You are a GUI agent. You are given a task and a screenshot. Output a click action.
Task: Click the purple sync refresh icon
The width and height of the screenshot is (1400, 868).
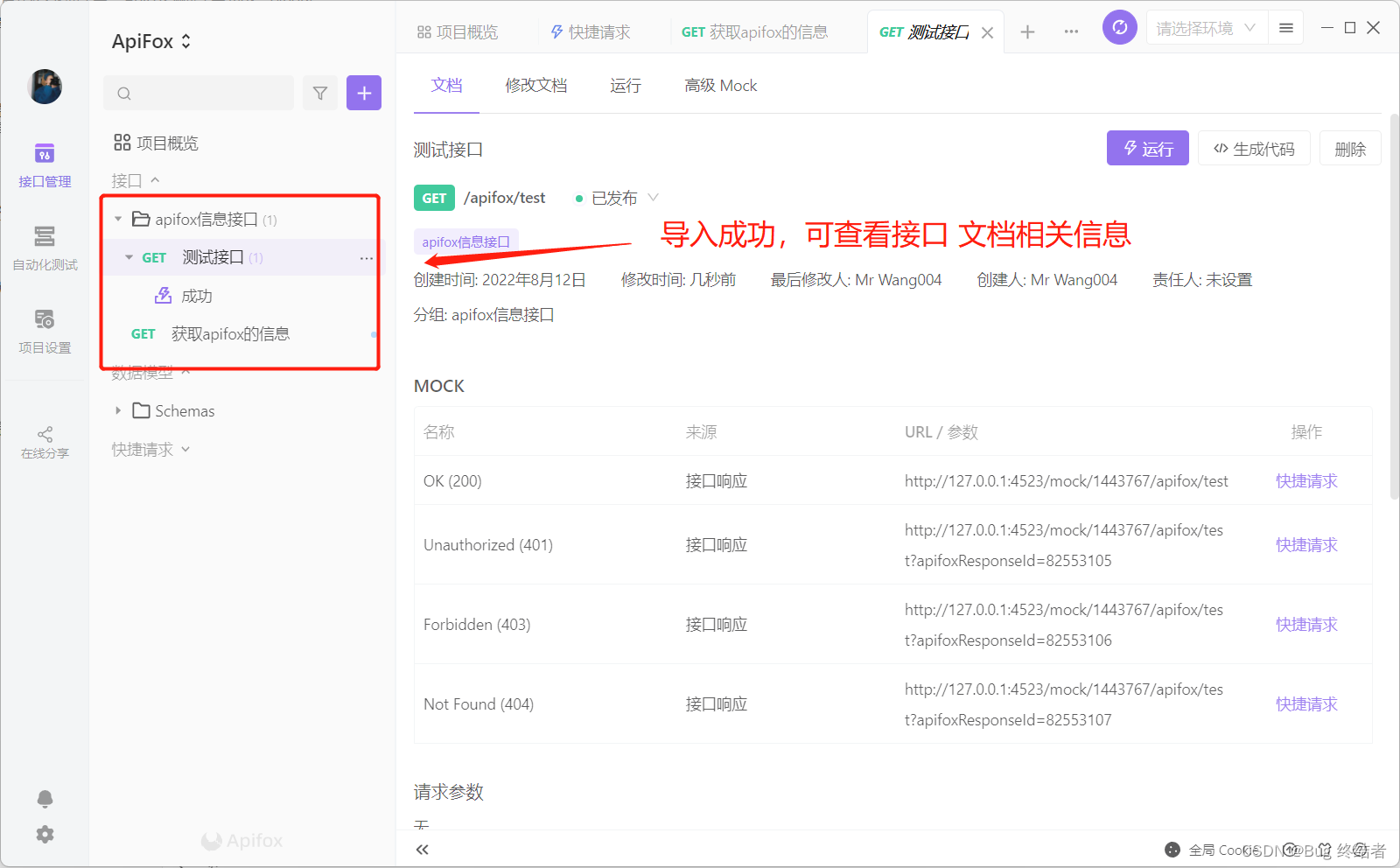coord(1120,27)
